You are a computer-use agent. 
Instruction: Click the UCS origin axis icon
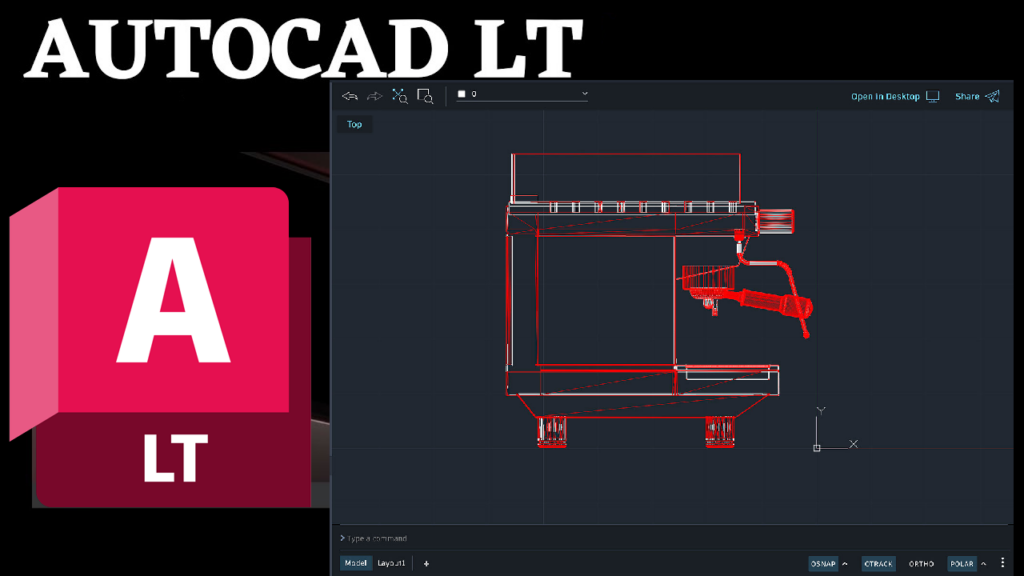(x=817, y=447)
